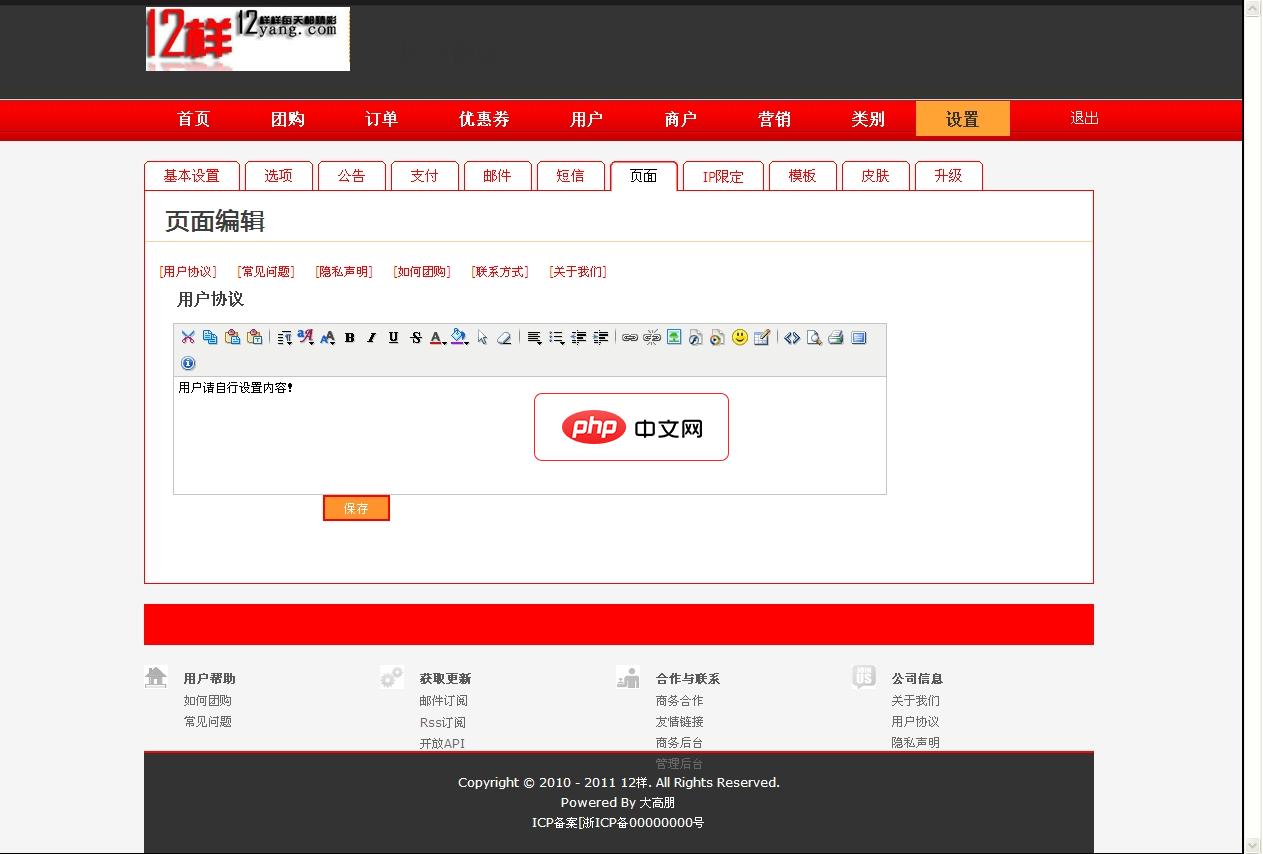Toggle strikethrough formatting in editor toolbar
This screenshot has width=1263, height=854.
[416, 338]
